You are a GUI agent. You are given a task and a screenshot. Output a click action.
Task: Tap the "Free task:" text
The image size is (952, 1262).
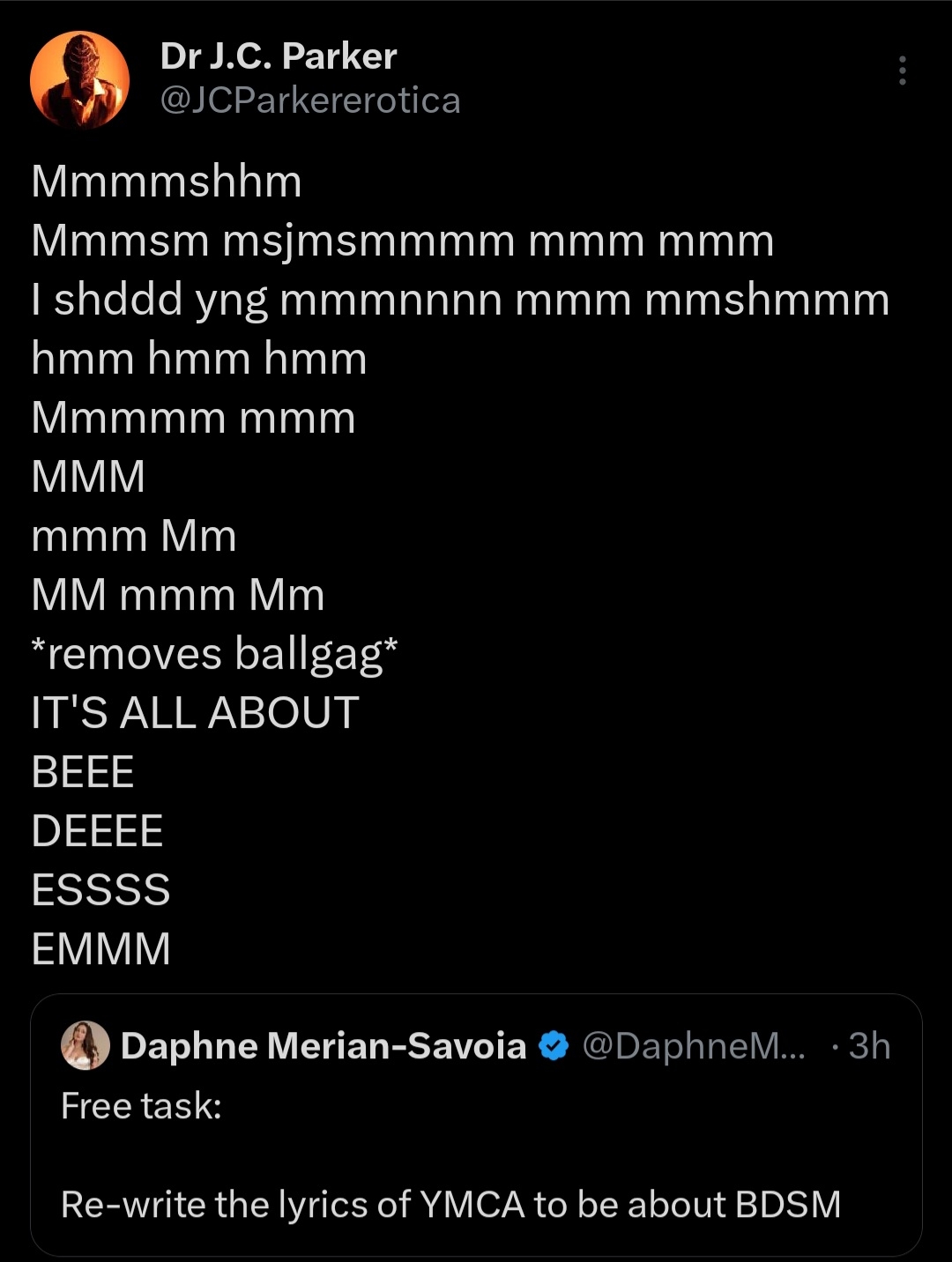point(141,1106)
